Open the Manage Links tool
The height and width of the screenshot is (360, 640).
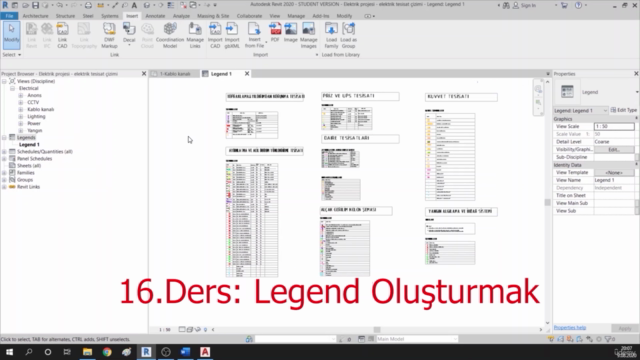coord(195,35)
